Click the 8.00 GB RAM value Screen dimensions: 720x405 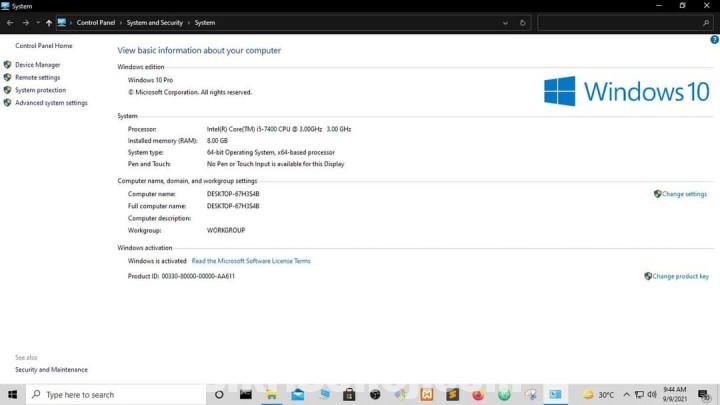pos(217,141)
